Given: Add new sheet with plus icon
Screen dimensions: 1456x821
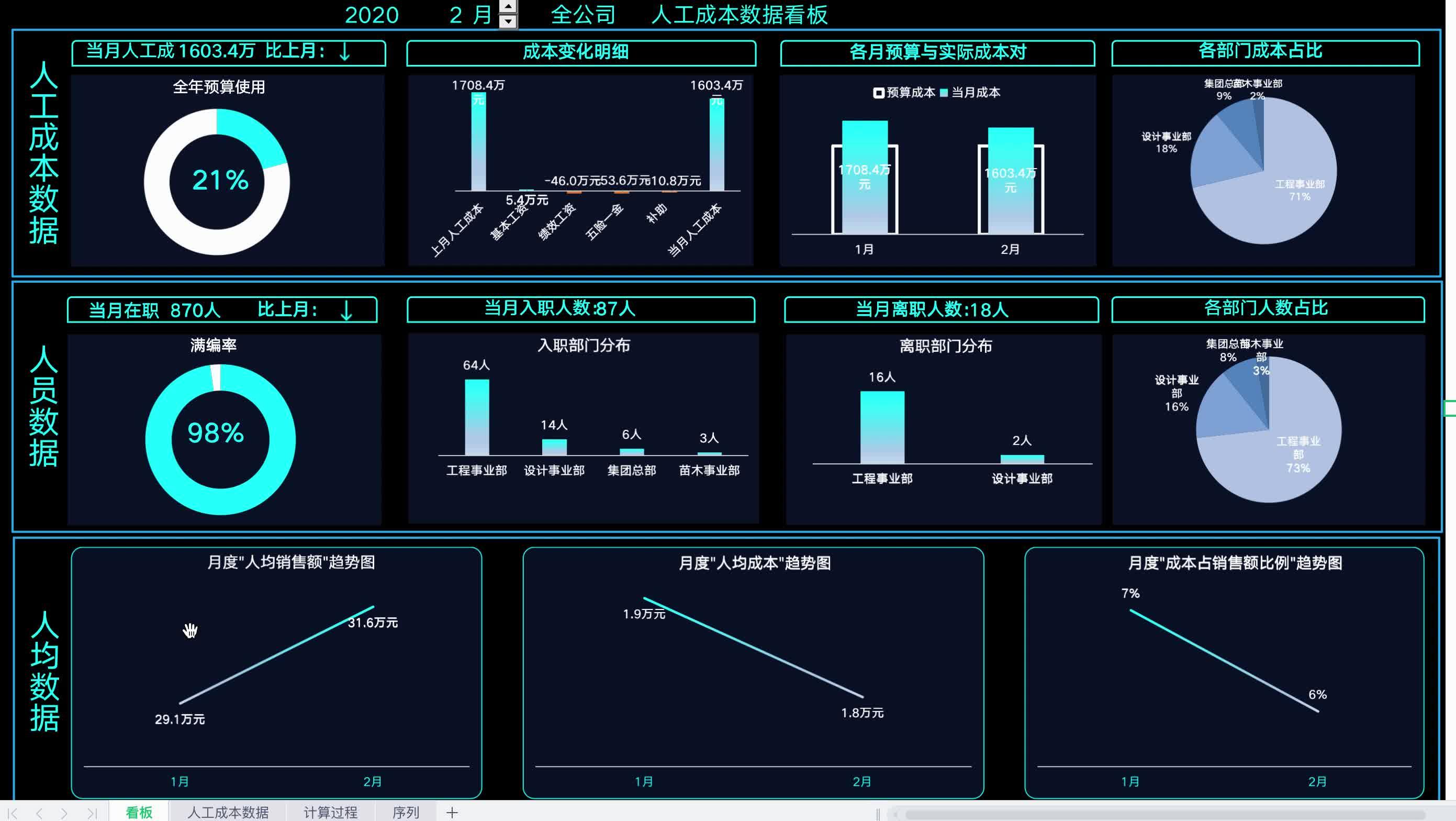Looking at the screenshot, I should click(452, 813).
